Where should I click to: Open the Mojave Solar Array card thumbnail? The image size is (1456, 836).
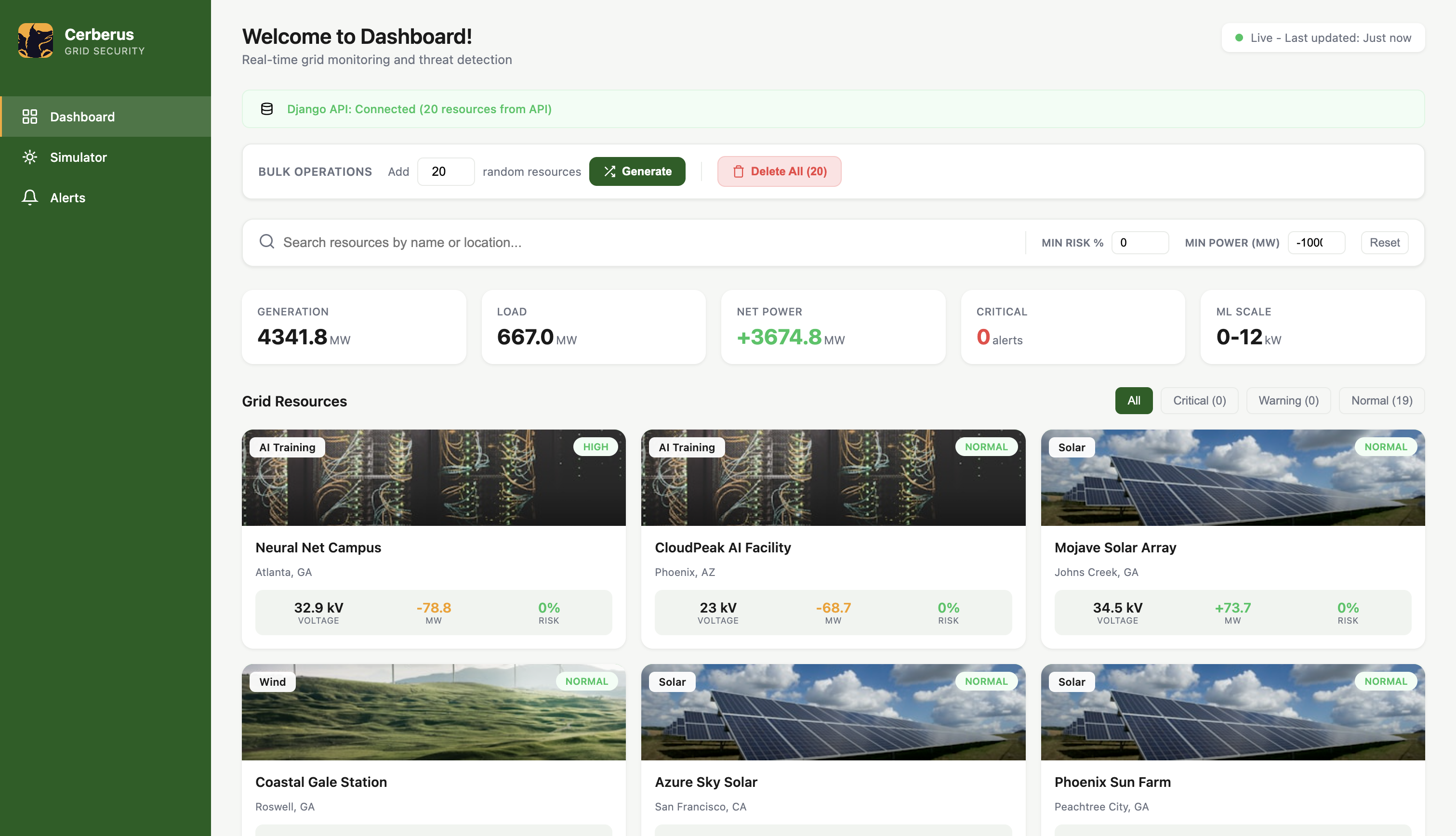pyautogui.click(x=1232, y=477)
